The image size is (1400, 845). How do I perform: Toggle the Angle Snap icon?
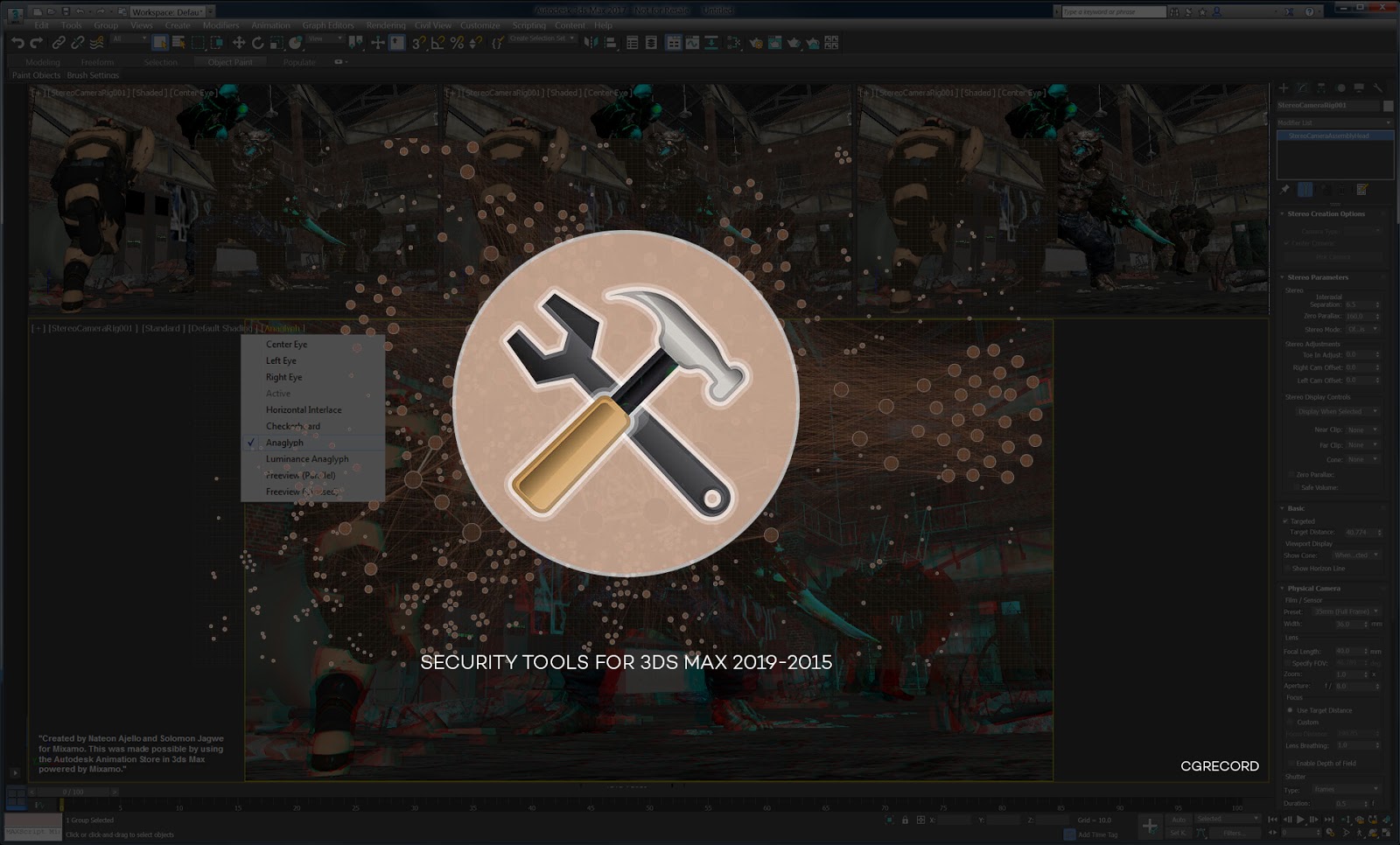[x=437, y=42]
